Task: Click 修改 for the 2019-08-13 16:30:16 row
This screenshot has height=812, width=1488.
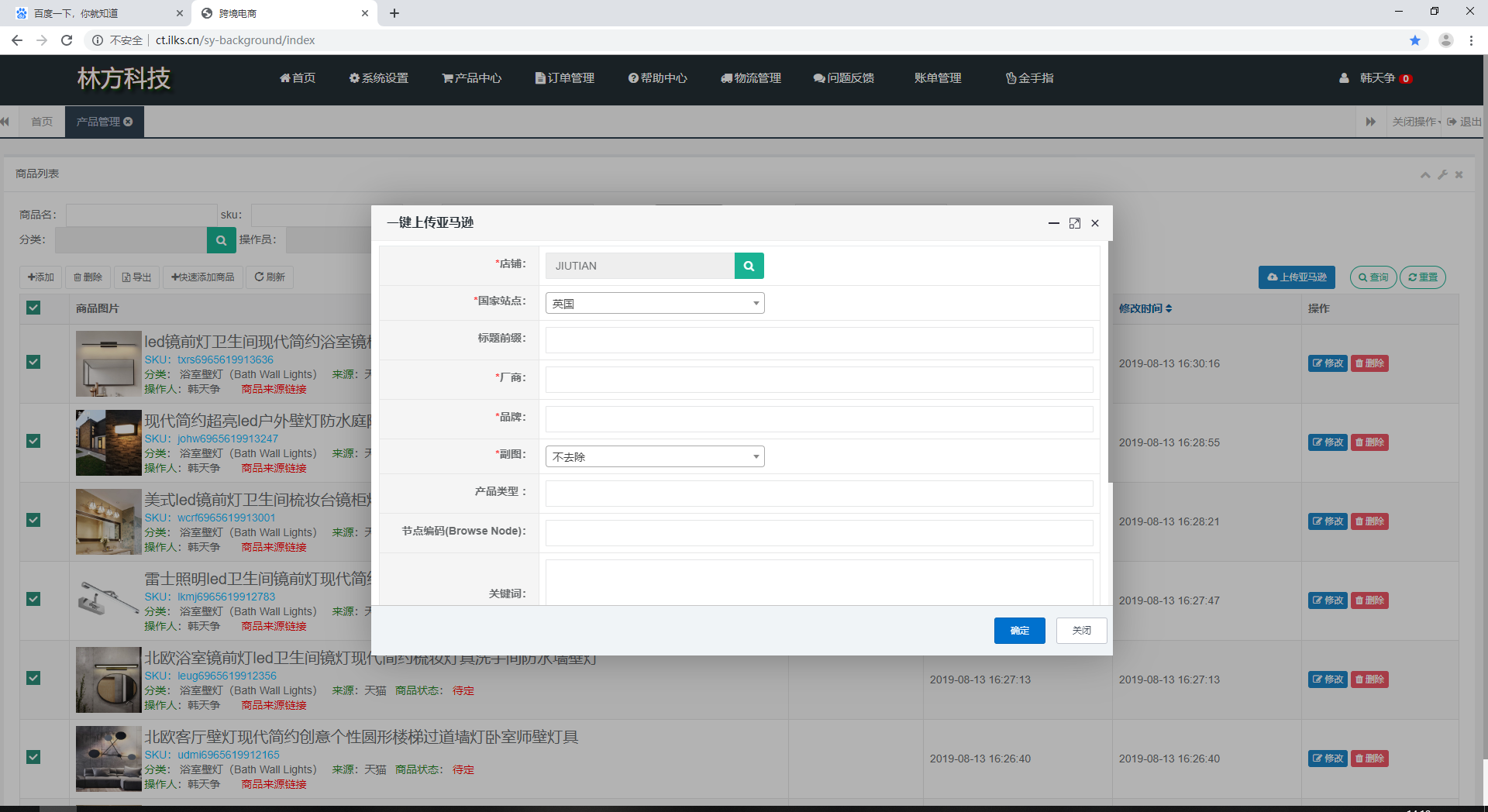Action: point(1328,363)
